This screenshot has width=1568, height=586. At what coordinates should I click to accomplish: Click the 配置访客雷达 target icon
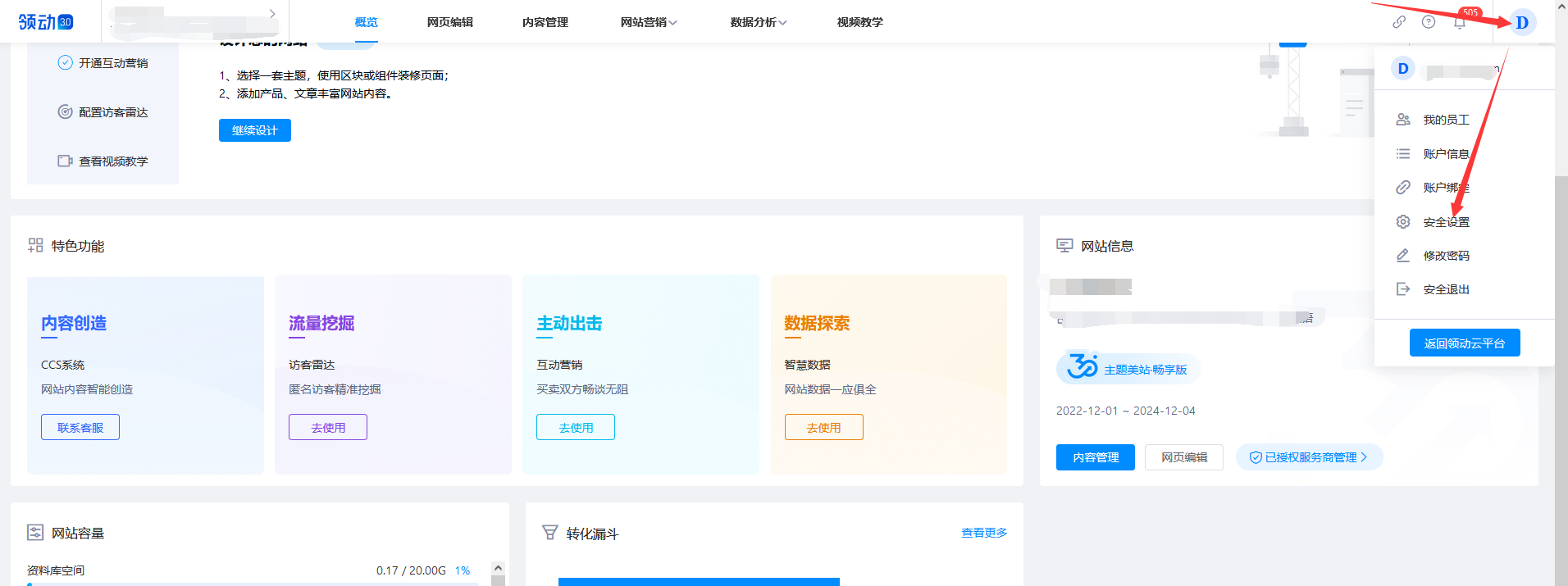[66, 111]
